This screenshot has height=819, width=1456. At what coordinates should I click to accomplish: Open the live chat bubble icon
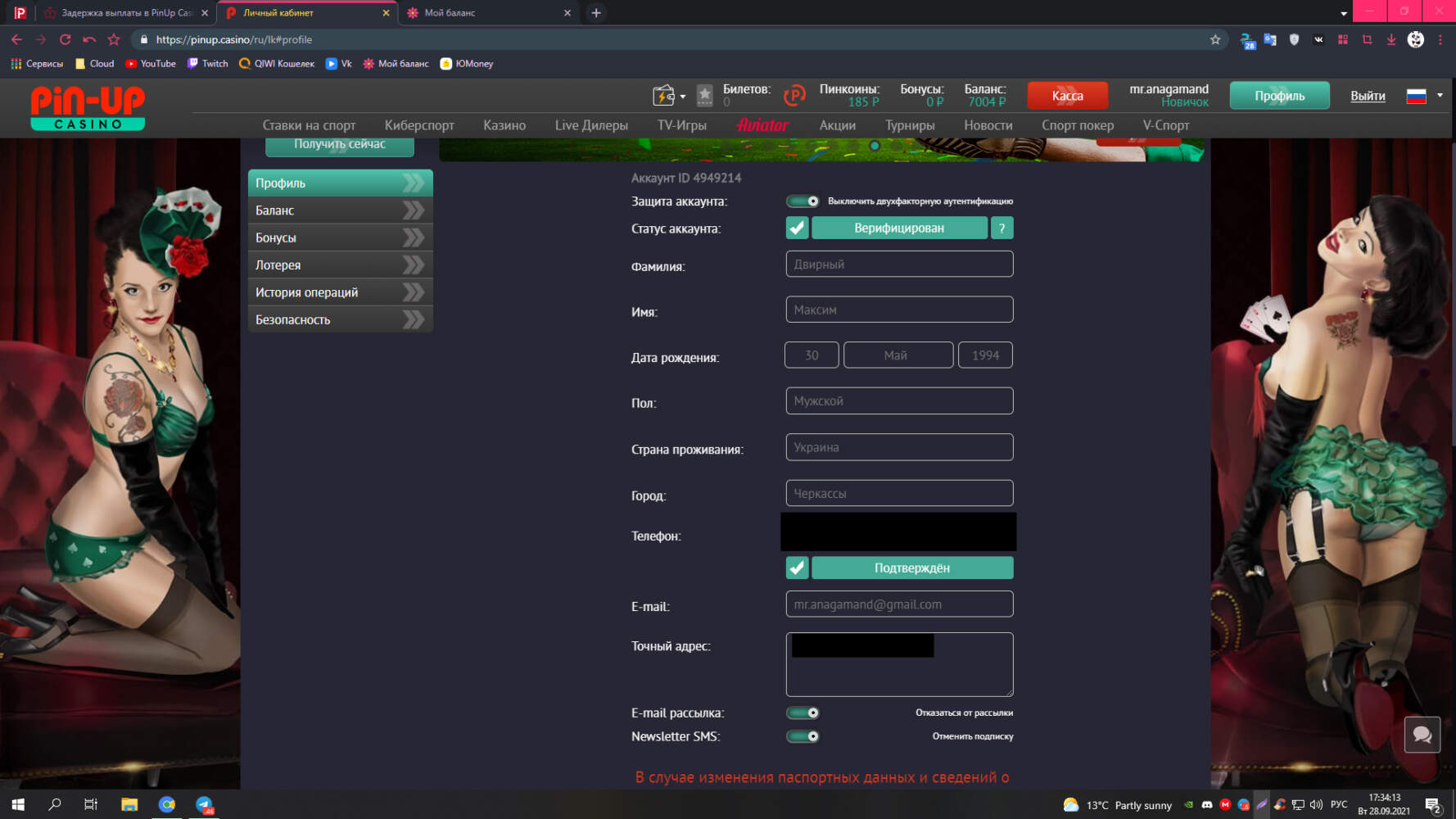1422,735
